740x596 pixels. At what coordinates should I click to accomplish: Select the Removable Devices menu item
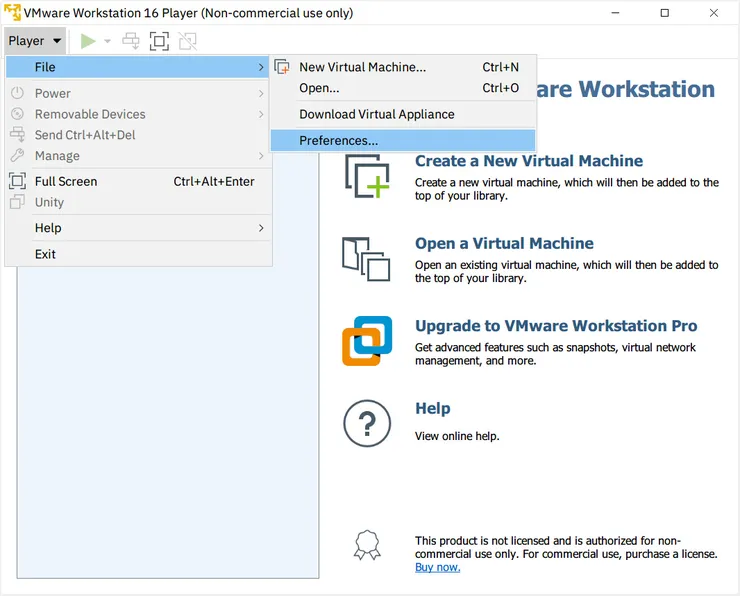137,114
